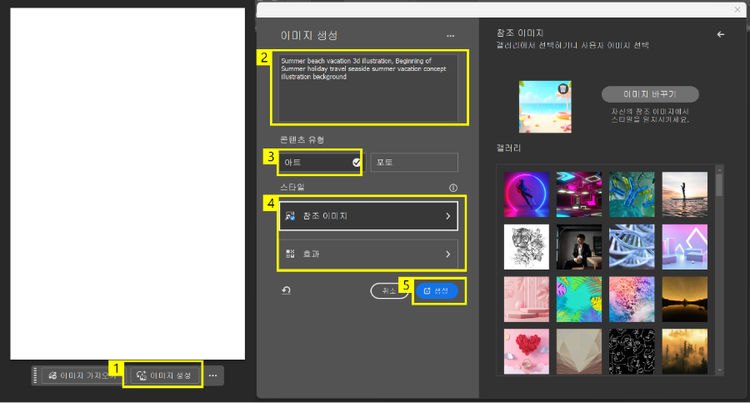This screenshot has height=403, width=750.
Task: Select the colorful tropical leaves gallery image
Action: pyautogui.click(x=579, y=299)
